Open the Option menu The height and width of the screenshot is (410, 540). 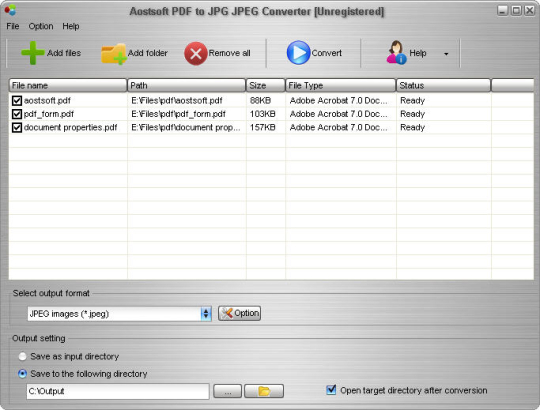coord(41,26)
